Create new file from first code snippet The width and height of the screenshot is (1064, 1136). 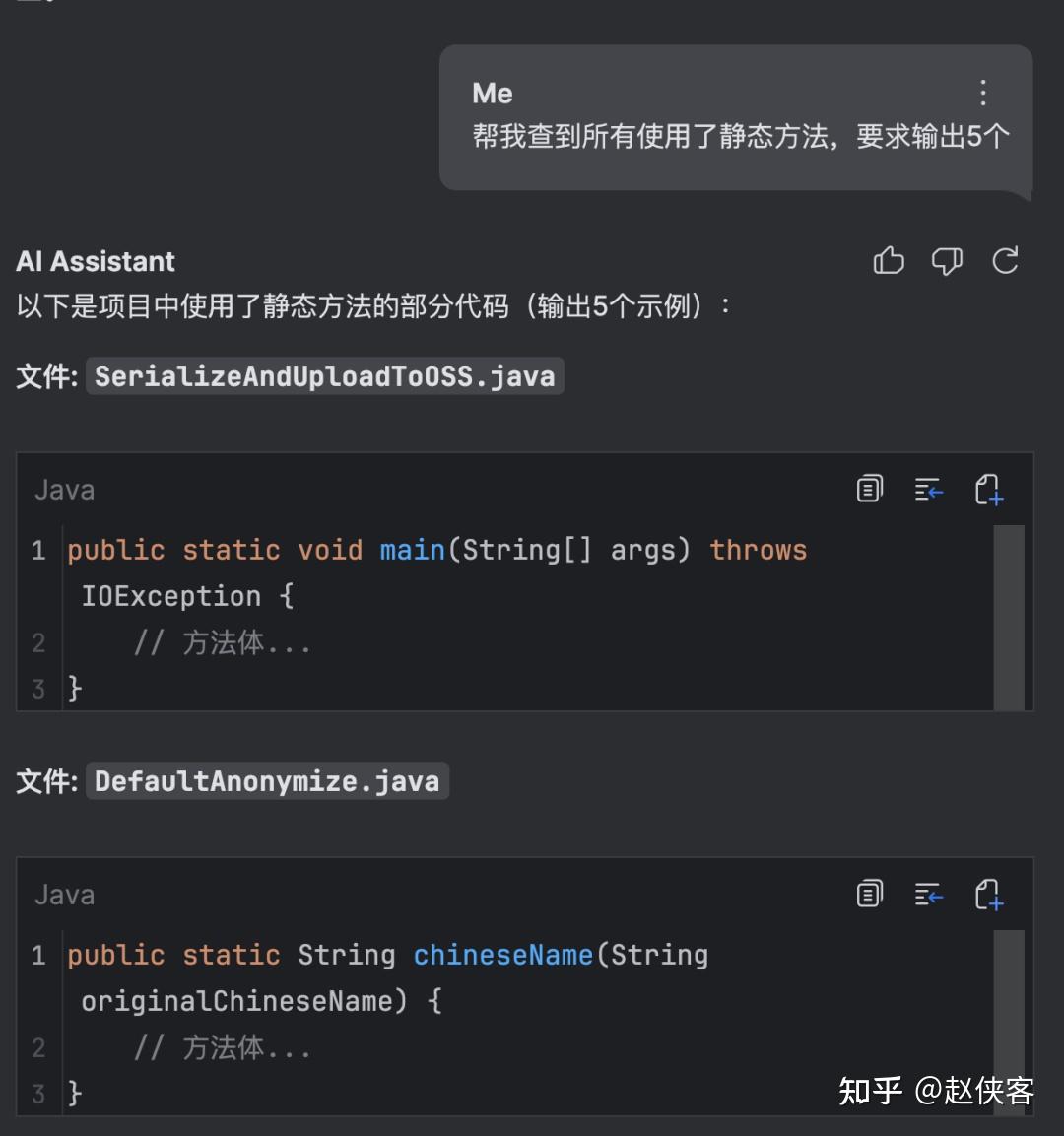[x=989, y=490]
